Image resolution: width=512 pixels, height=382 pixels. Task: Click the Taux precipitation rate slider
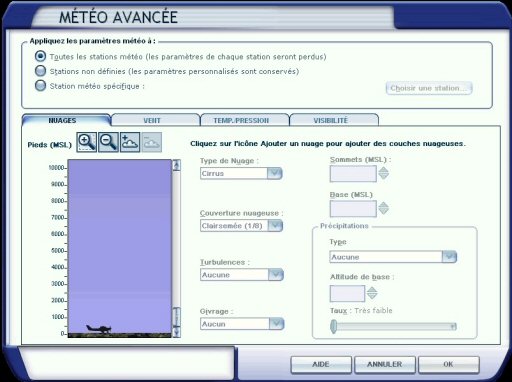pyautogui.click(x=393, y=326)
